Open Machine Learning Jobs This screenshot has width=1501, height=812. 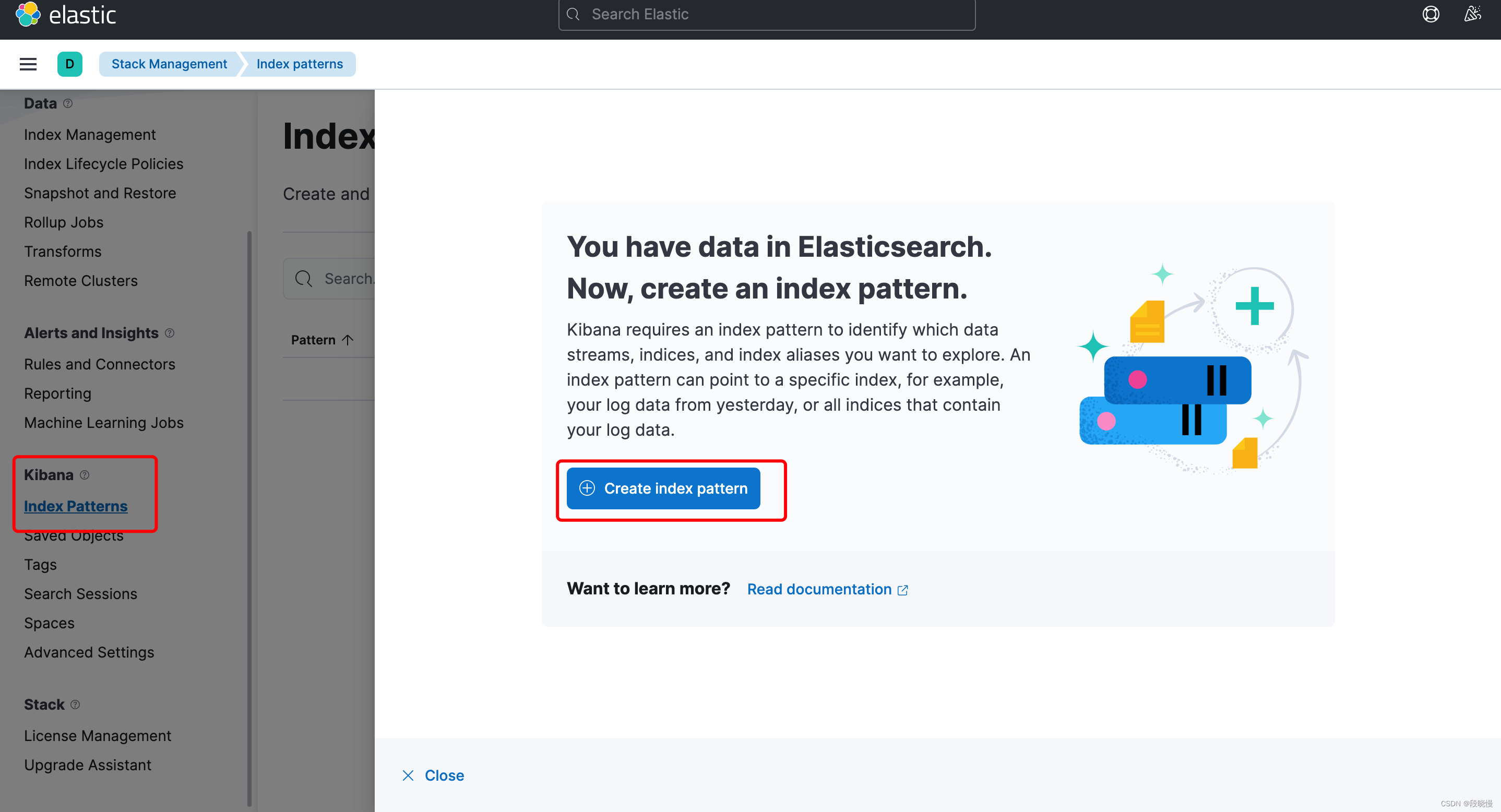[104, 423]
